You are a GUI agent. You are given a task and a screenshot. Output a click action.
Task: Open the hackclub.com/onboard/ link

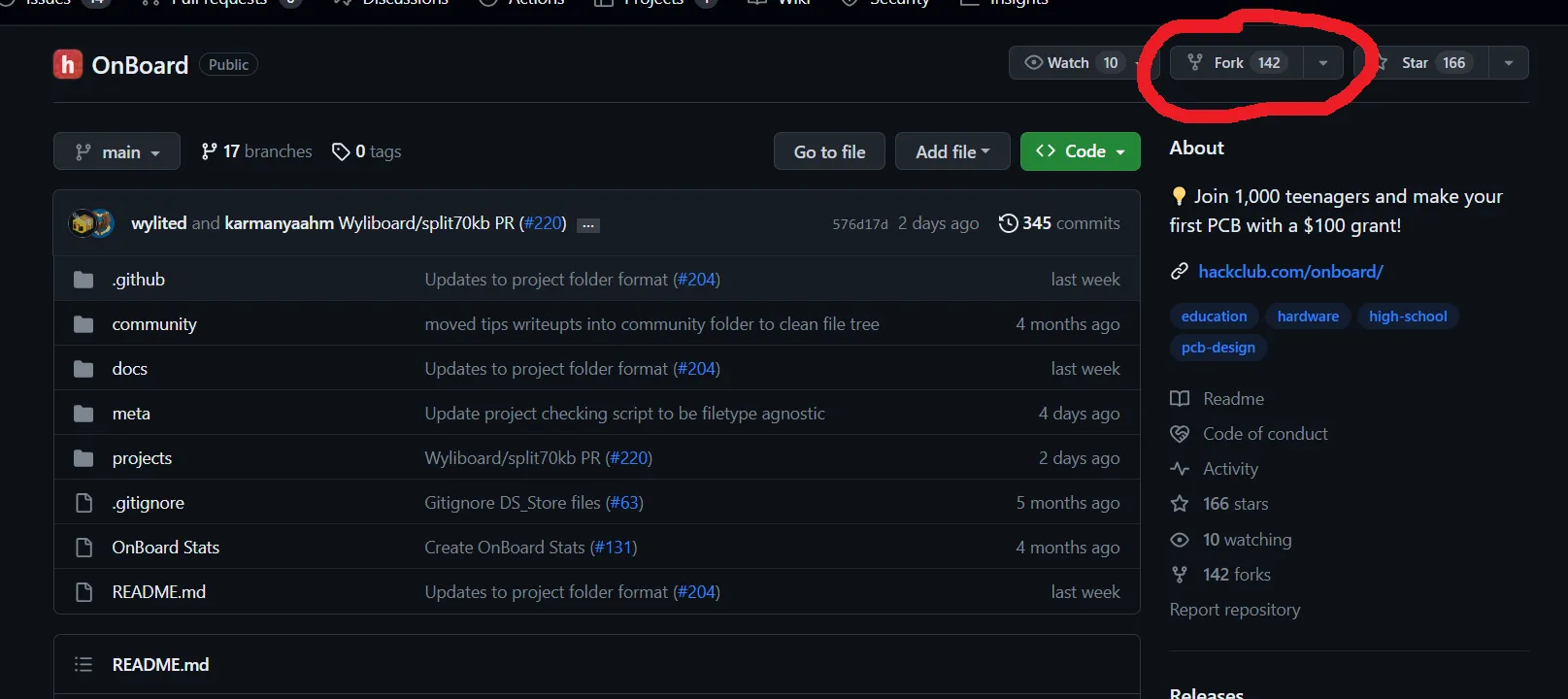1290,272
